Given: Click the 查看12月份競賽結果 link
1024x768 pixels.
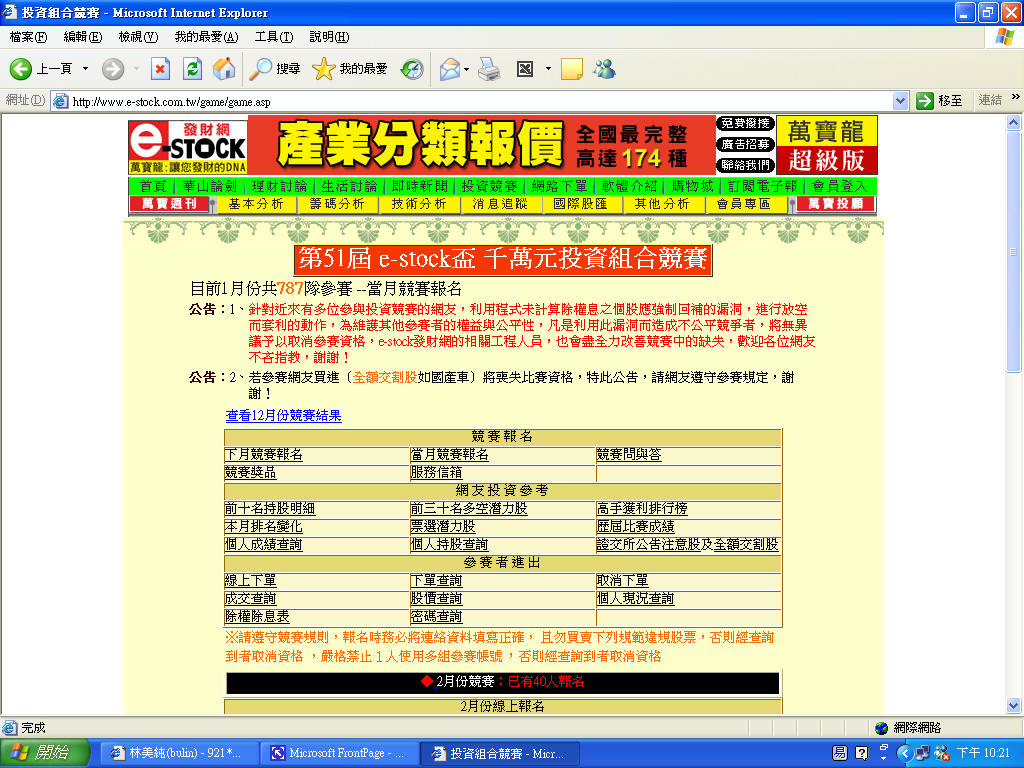Looking at the screenshot, I should [283, 415].
